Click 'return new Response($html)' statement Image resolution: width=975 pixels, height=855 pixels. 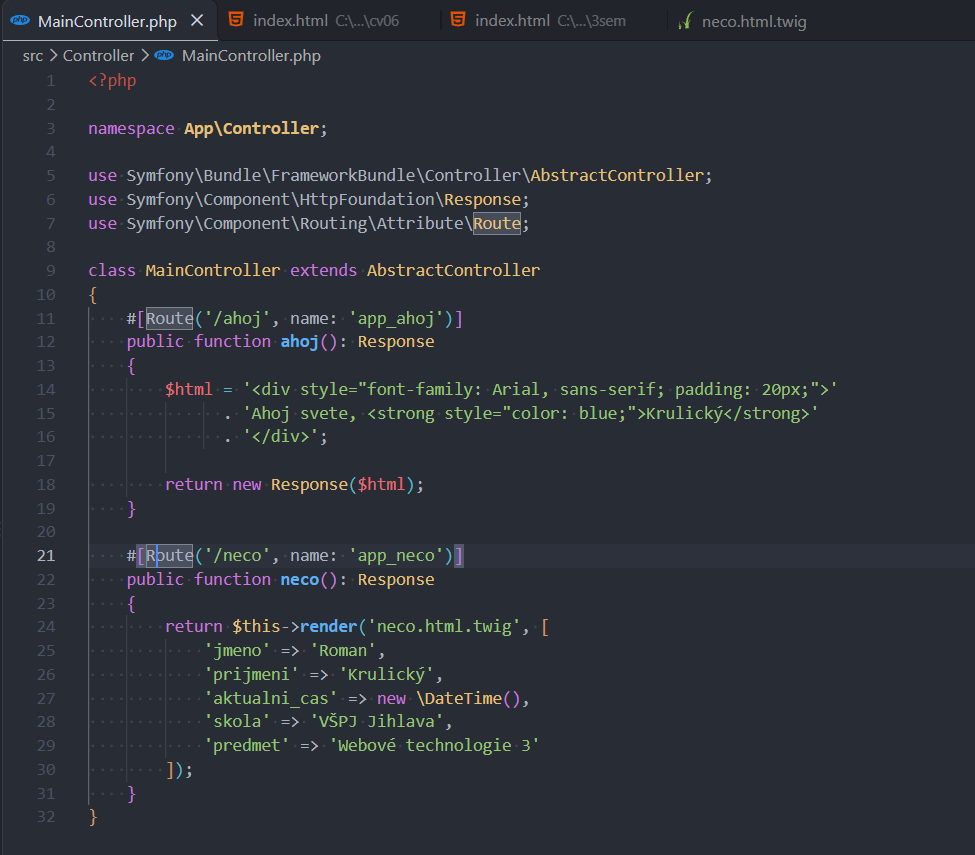(294, 484)
